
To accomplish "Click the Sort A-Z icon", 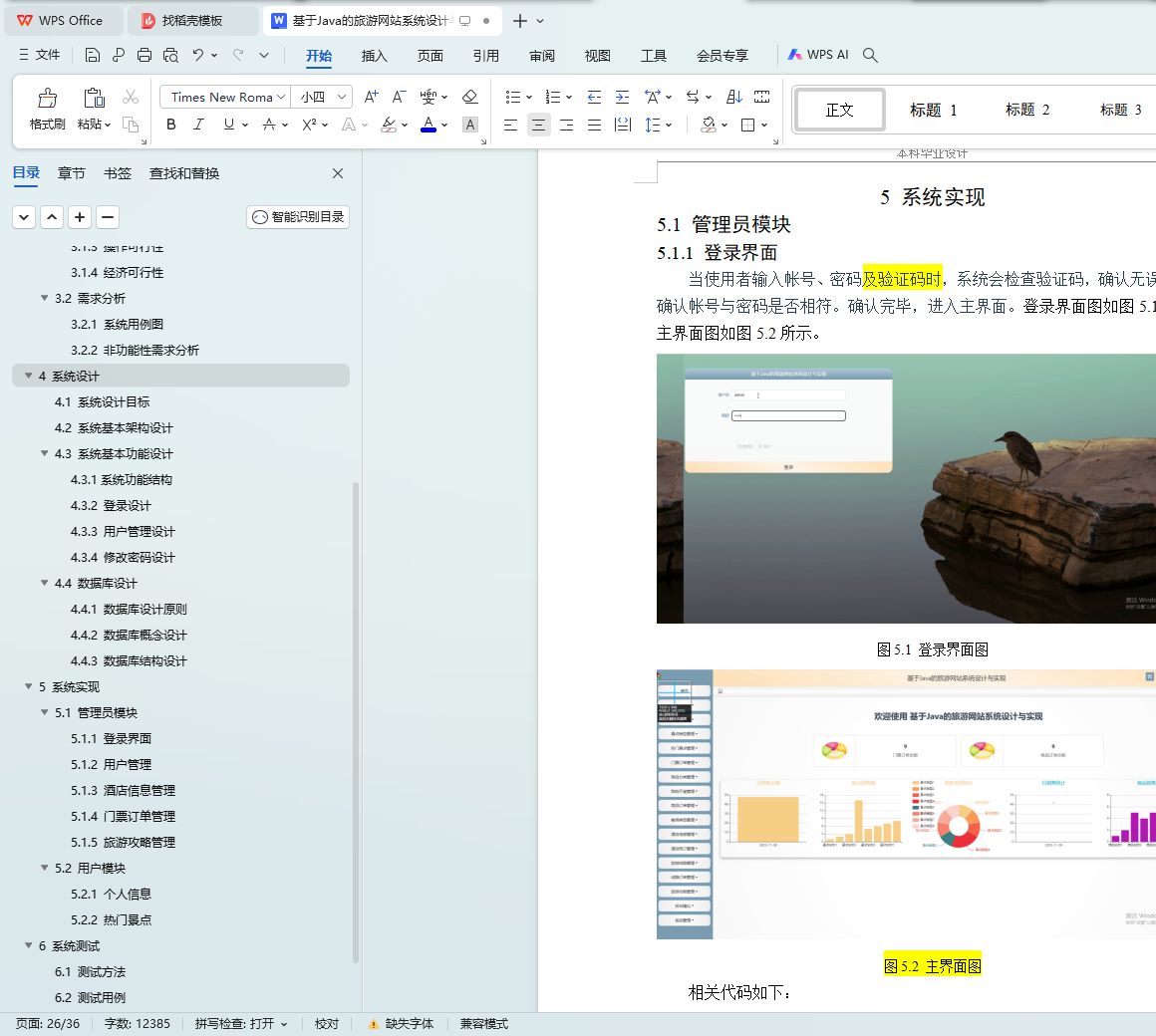I will [x=733, y=97].
